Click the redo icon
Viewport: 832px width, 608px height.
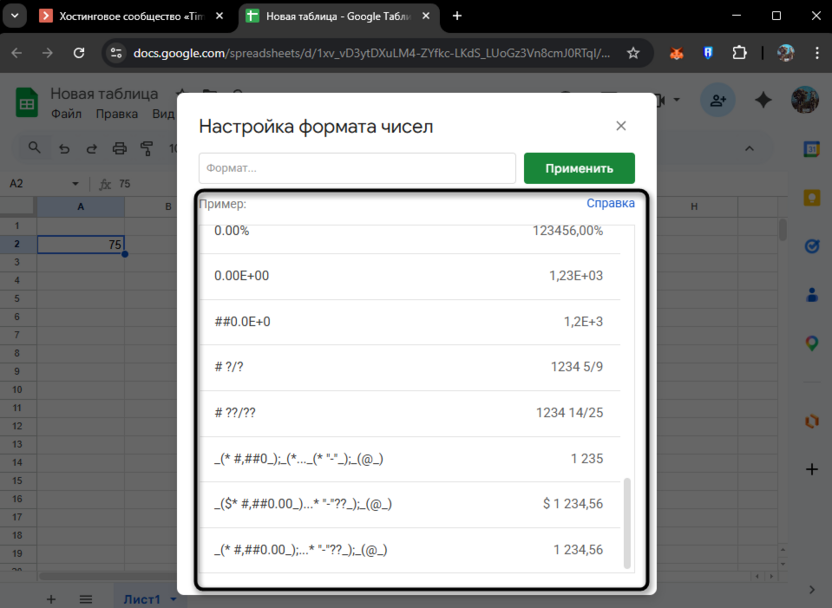pos(92,147)
